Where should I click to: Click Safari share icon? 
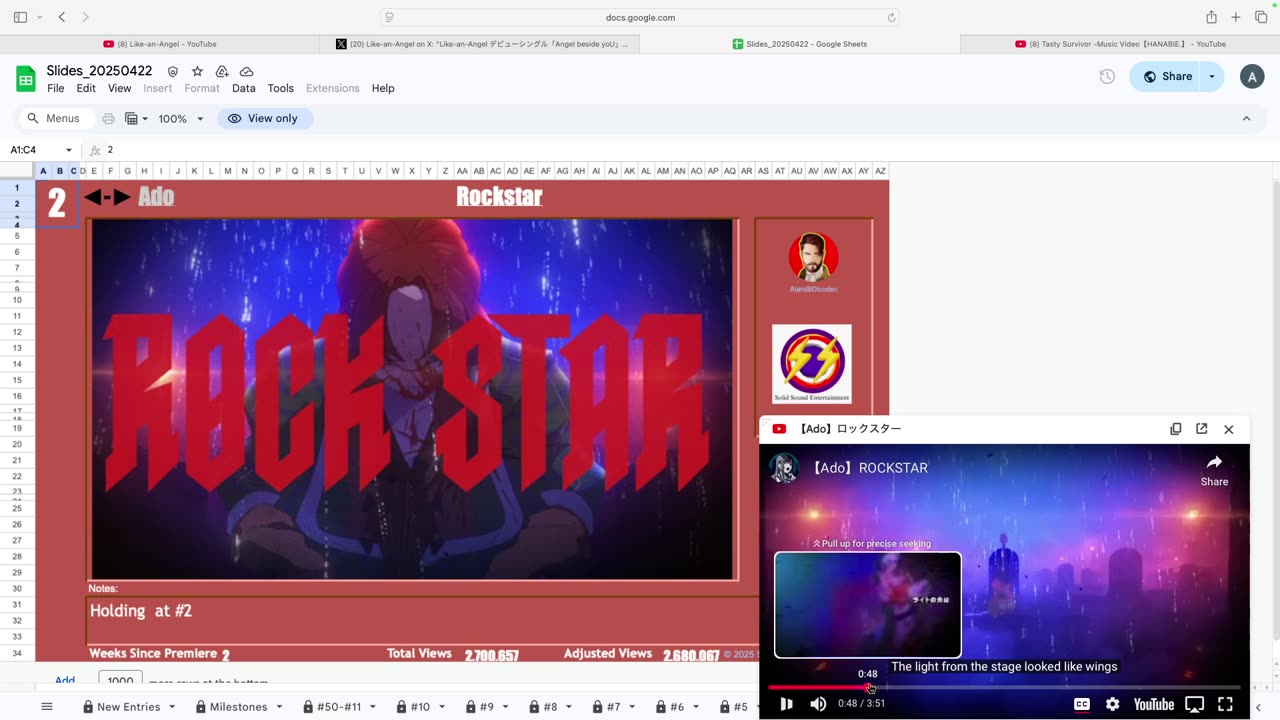pos(1211,17)
